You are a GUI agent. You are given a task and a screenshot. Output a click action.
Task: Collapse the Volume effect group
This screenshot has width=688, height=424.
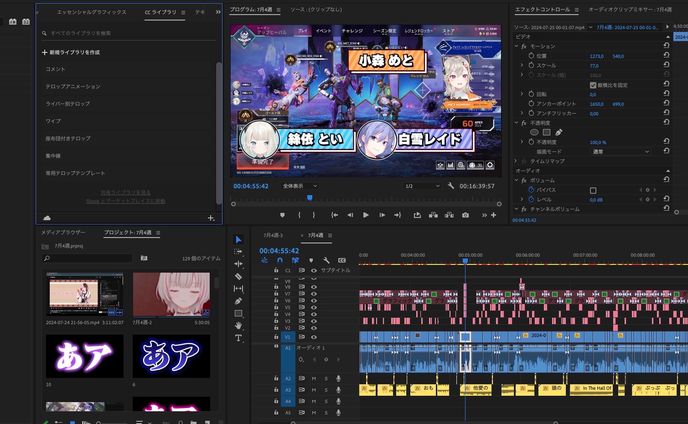point(516,180)
